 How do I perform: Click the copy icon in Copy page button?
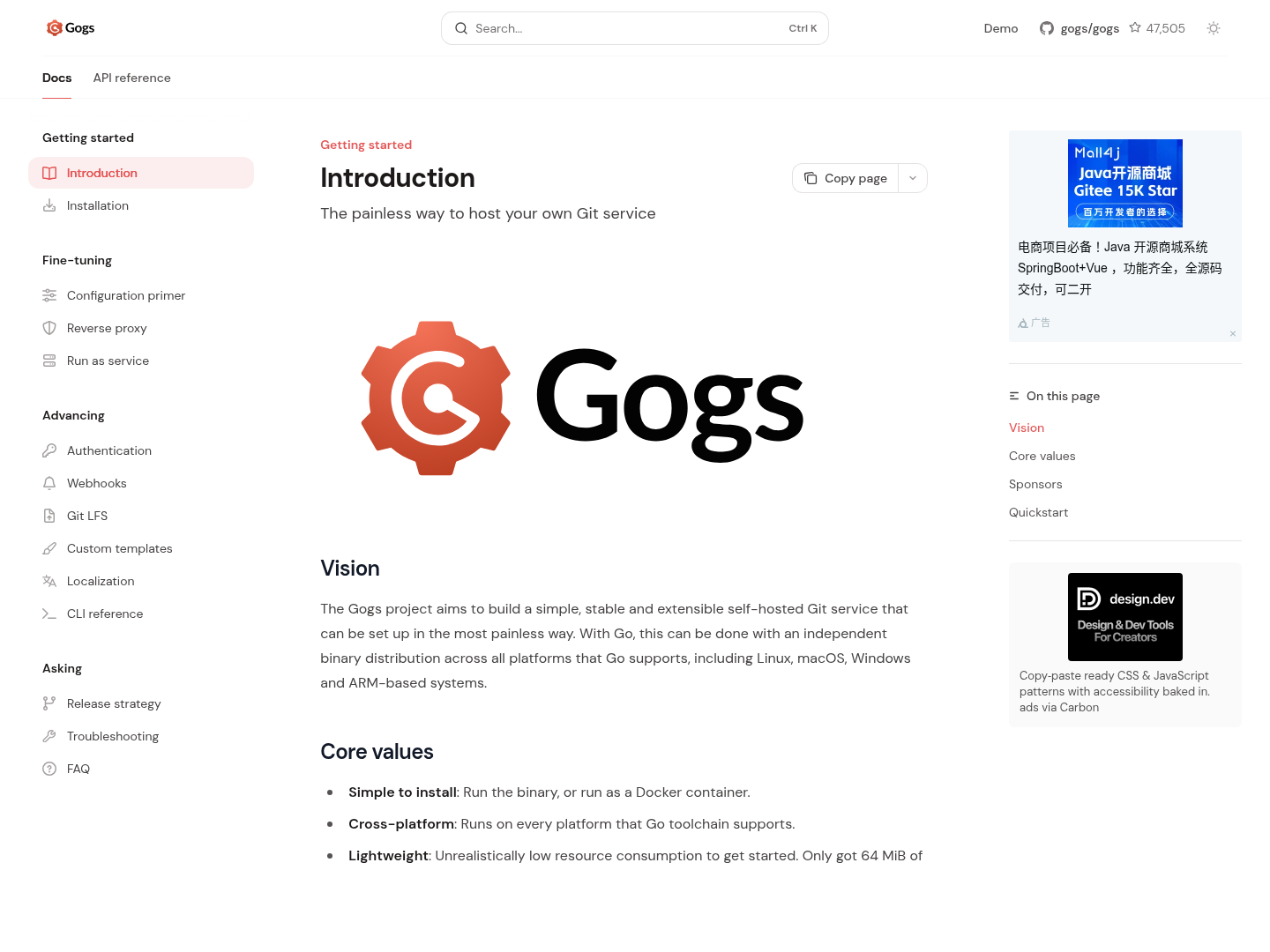pyautogui.click(x=811, y=178)
